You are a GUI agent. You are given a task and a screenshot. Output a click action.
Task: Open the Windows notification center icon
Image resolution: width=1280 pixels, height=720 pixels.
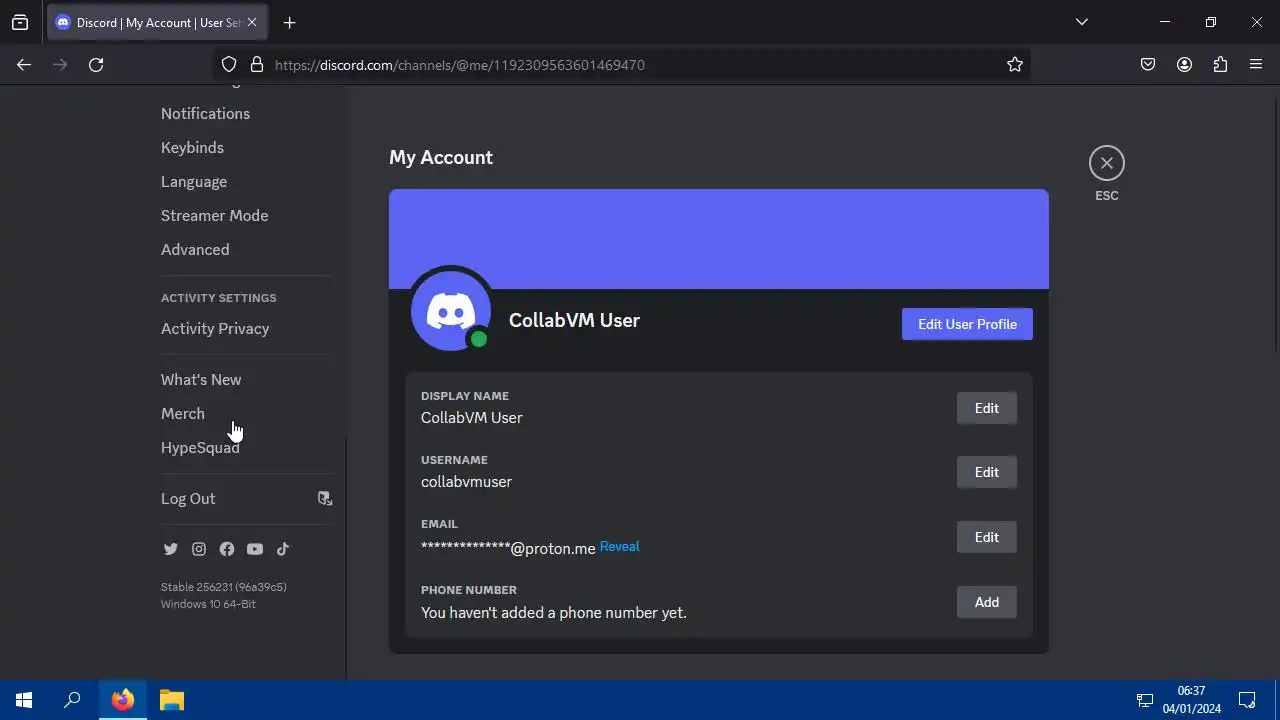coord(1247,700)
